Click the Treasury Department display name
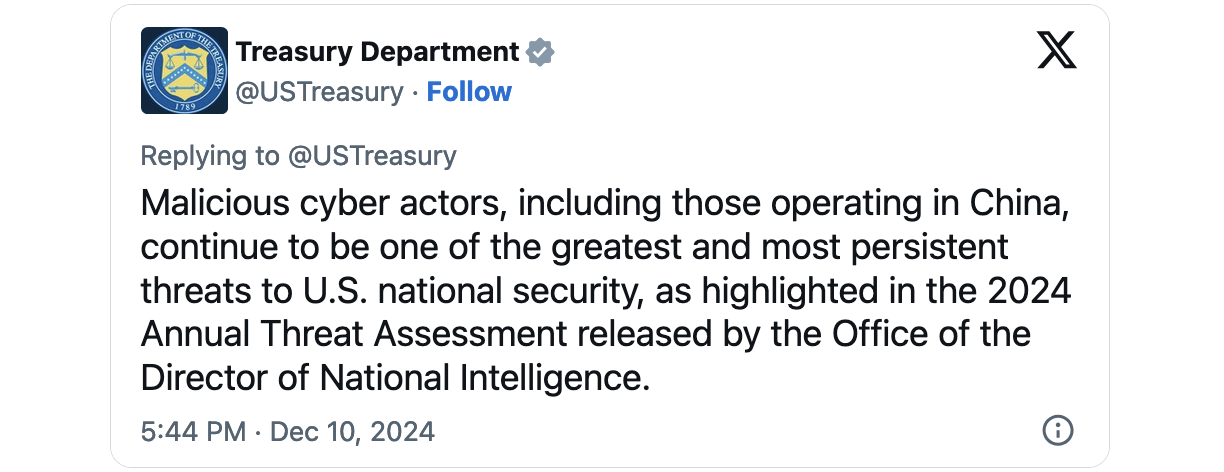This screenshot has width=1224, height=472. click(377, 51)
